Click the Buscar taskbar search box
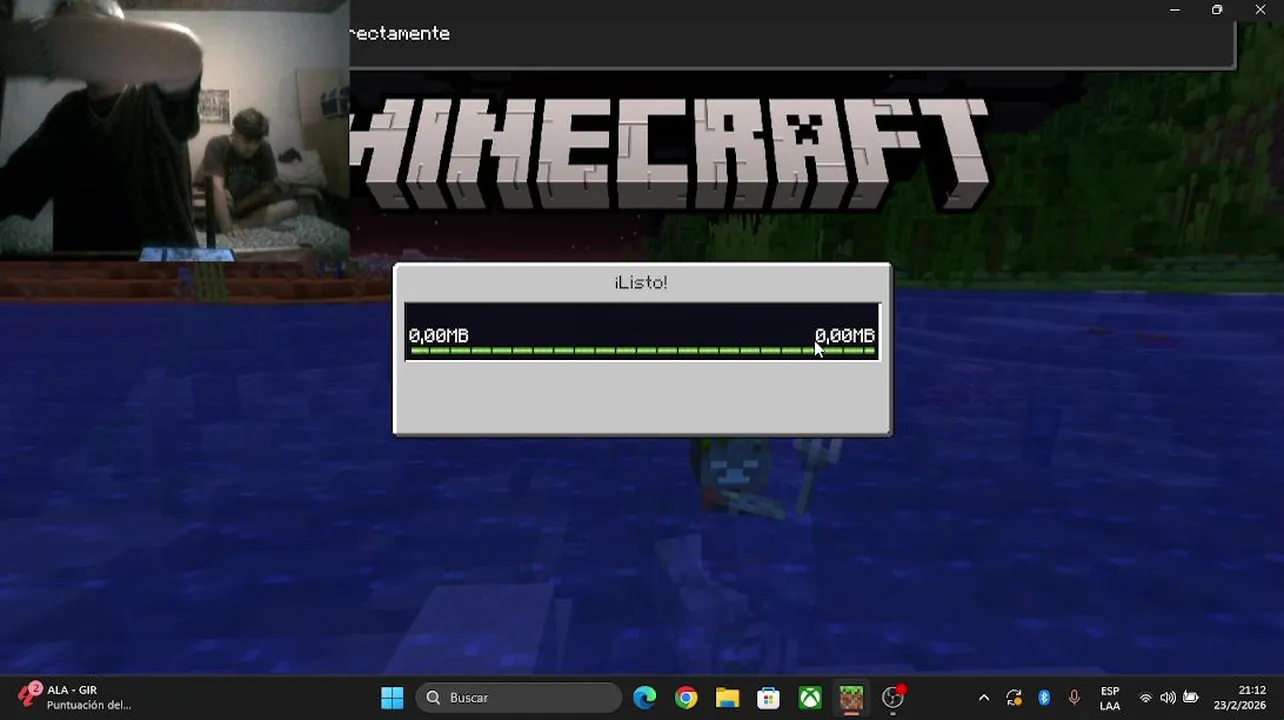Viewport: 1284px width, 720px height. click(518, 697)
